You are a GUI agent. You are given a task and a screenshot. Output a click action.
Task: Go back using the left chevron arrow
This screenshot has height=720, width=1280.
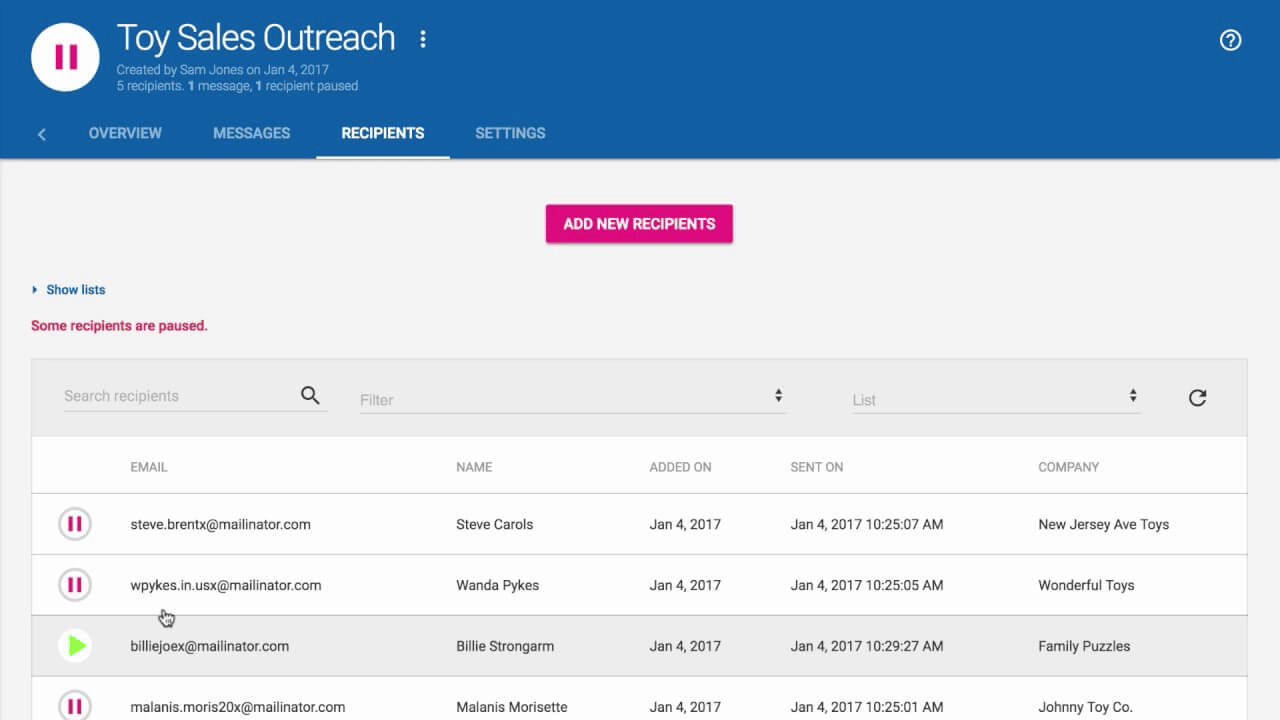(41, 133)
